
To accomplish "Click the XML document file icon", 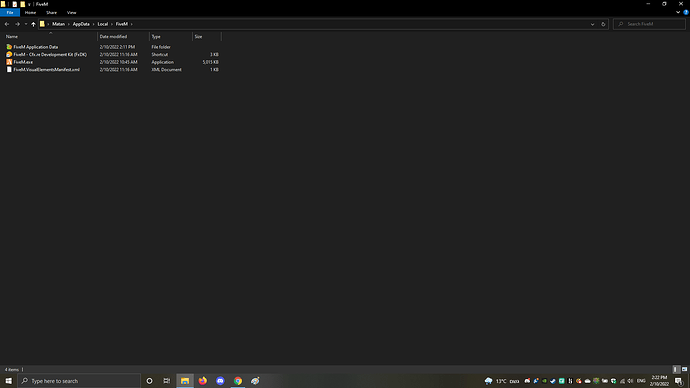I will point(9,70).
